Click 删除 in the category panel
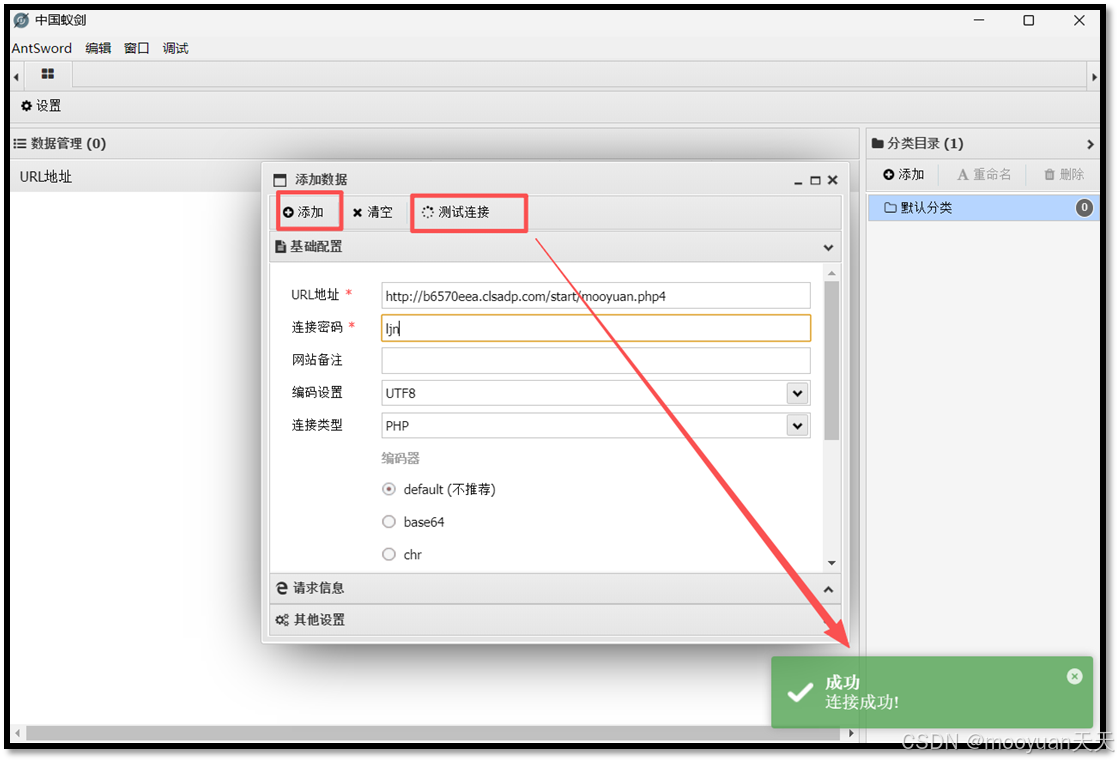The image size is (1119, 762). (1064, 175)
